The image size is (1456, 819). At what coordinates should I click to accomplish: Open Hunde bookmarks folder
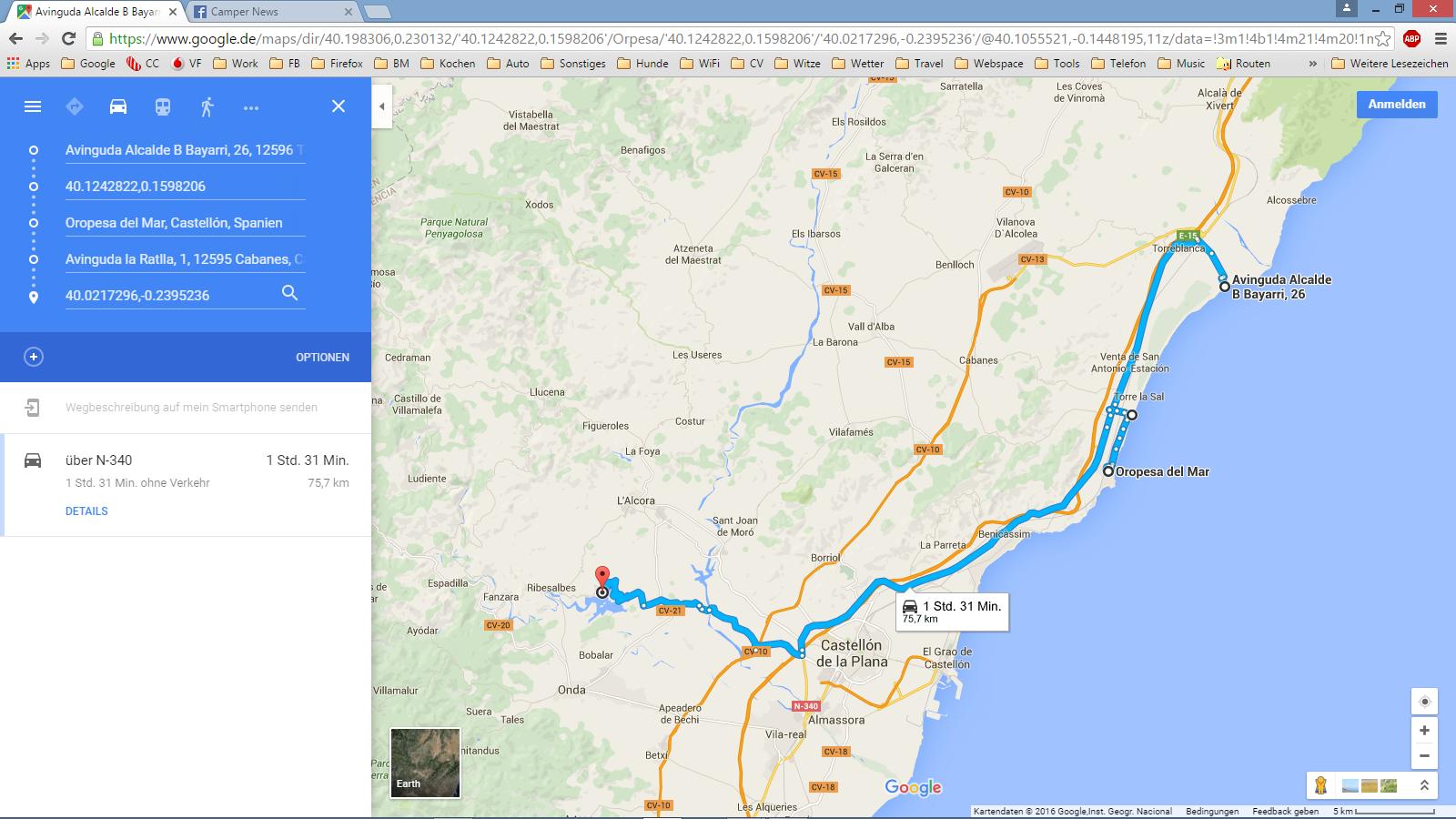click(x=642, y=64)
